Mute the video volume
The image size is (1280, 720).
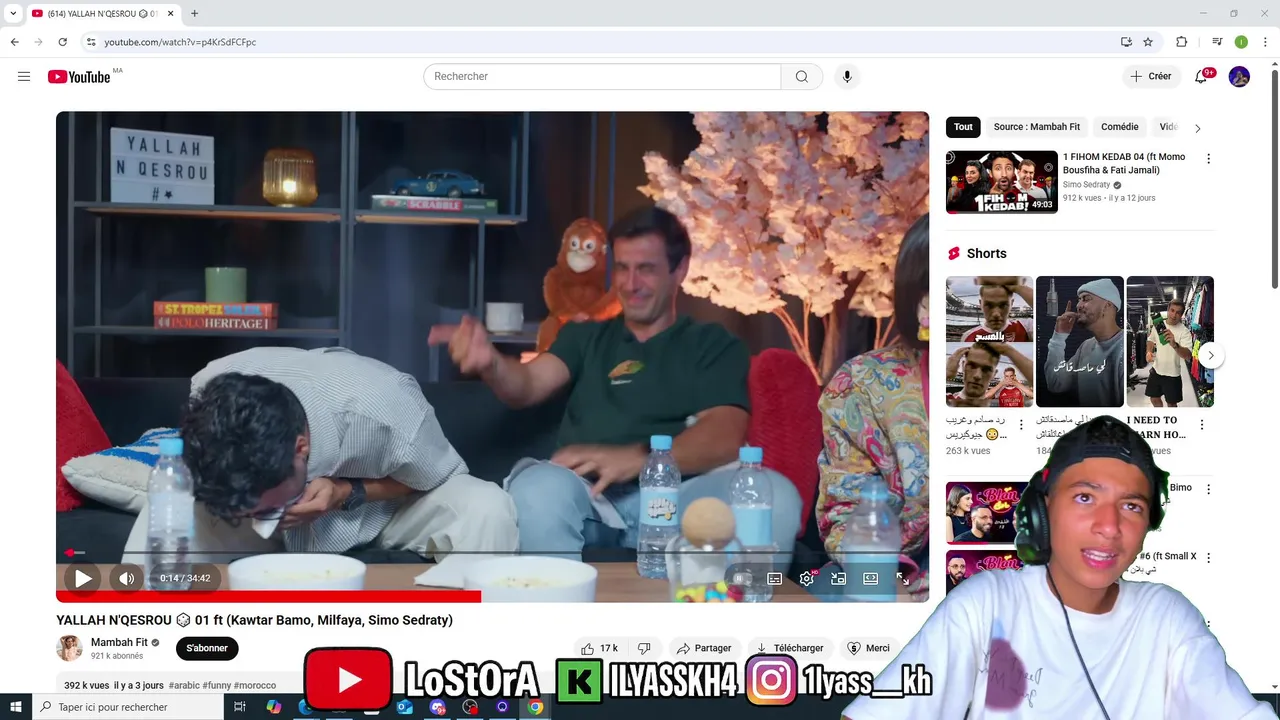click(126, 578)
